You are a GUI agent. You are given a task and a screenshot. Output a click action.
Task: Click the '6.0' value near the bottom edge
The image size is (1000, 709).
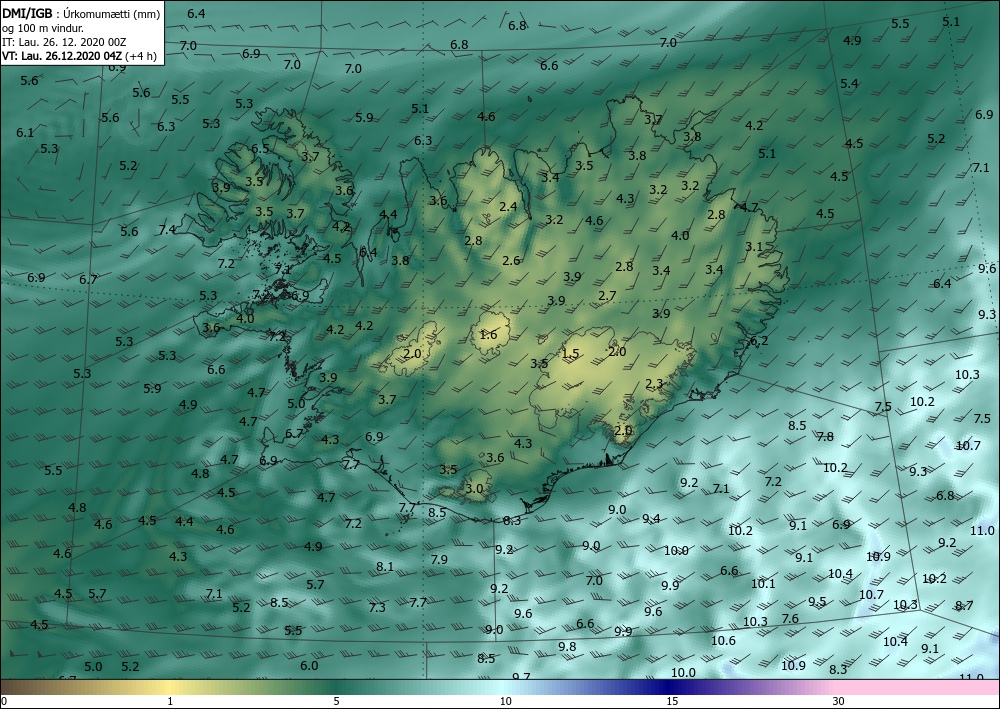309,666
